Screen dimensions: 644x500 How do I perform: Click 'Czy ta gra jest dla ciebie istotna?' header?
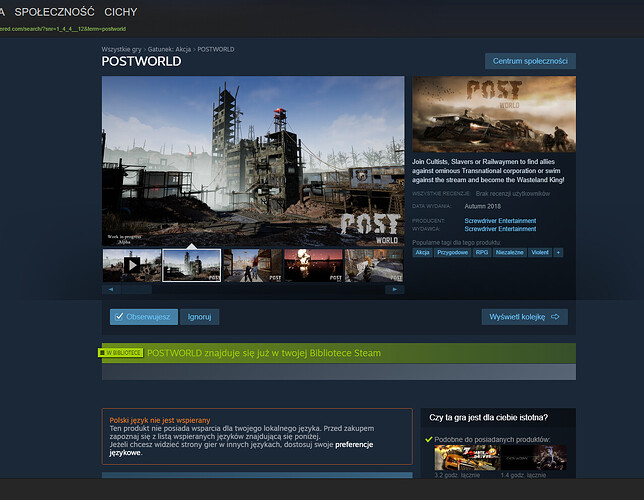[x=488, y=417]
